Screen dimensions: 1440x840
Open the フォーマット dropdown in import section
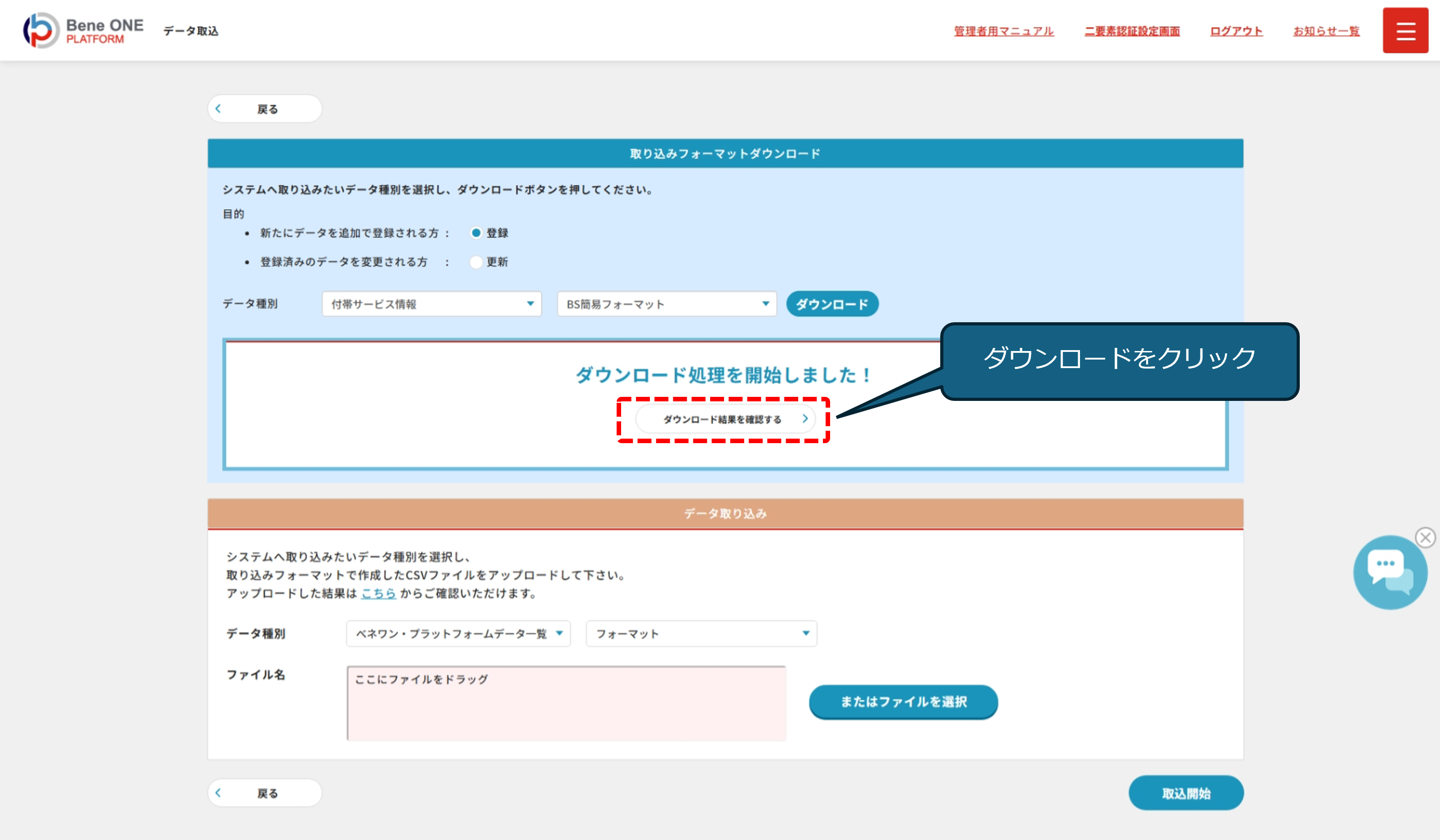click(702, 633)
